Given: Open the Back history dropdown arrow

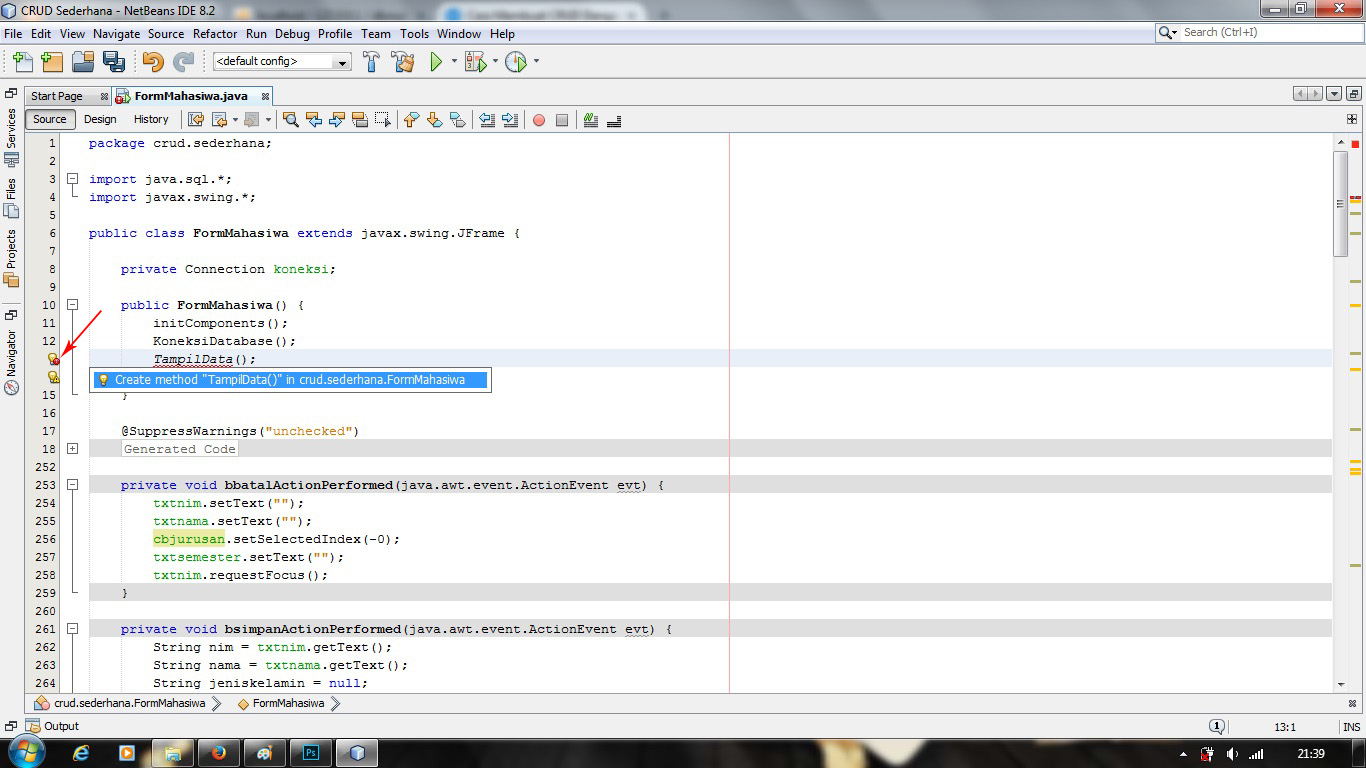Looking at the screenshot, I should coord(236,120).
